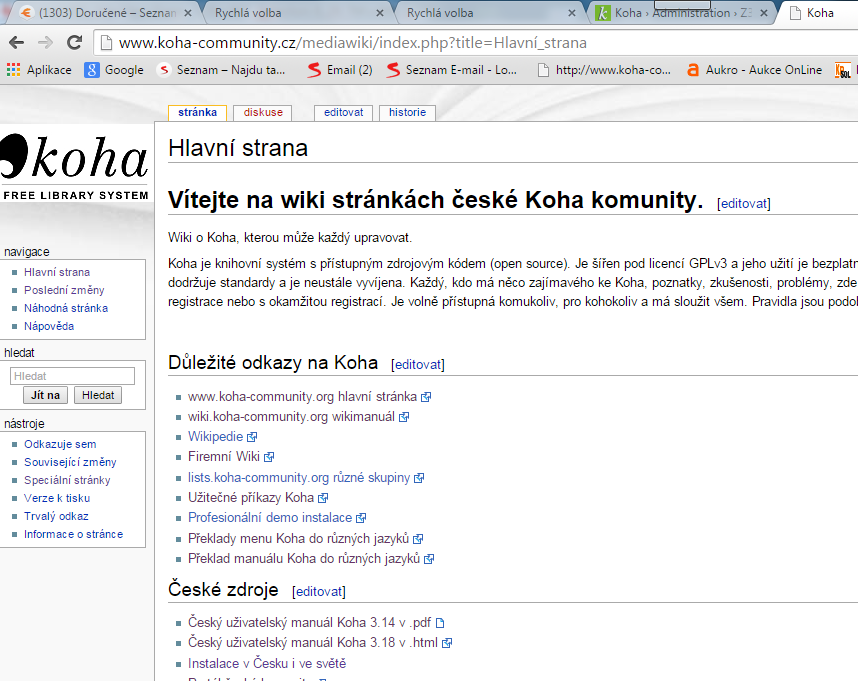
Task: Click the browser address bar URL
Action: [352, 43]
